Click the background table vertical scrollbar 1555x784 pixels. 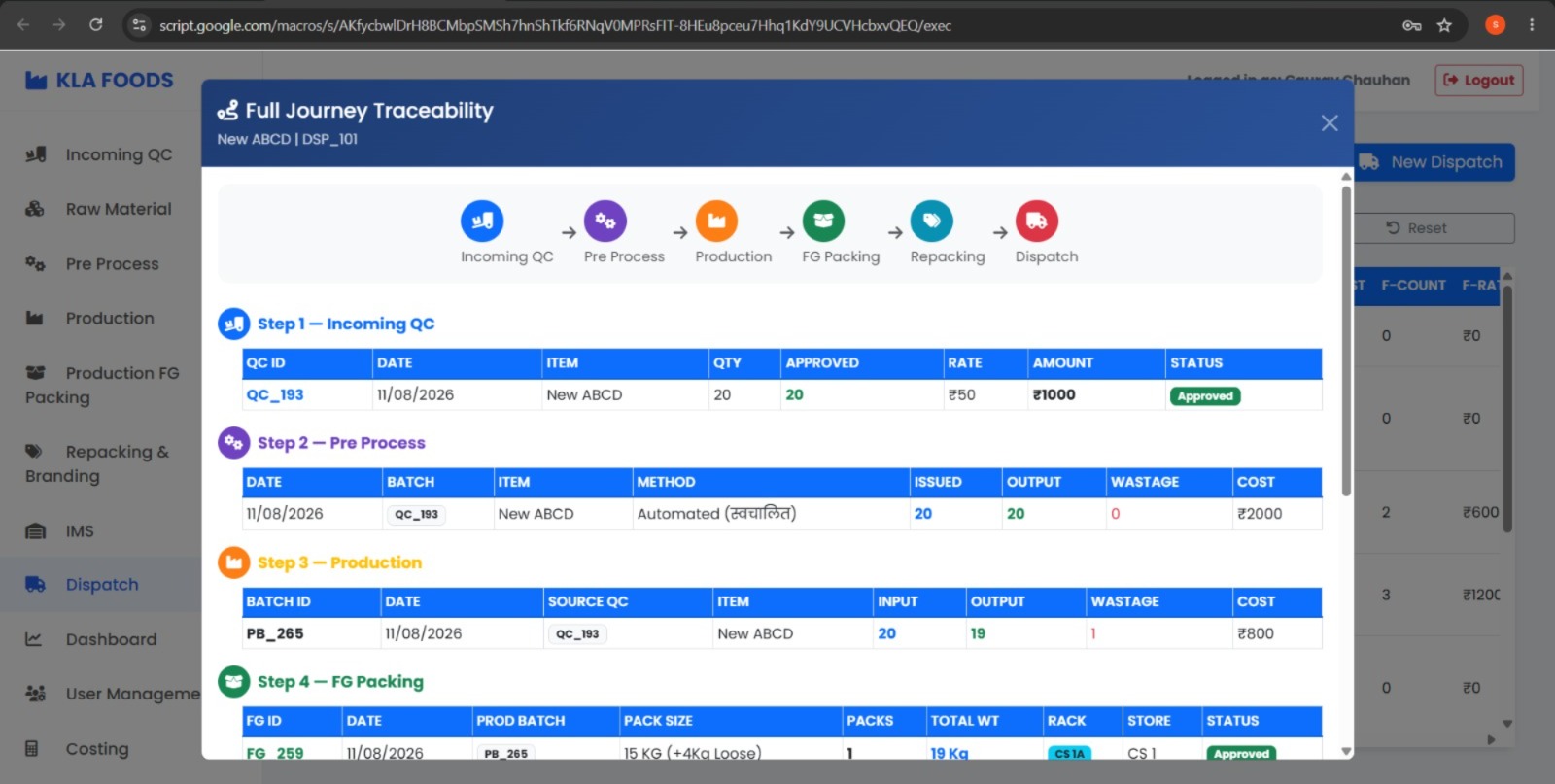coord(1507,408)
